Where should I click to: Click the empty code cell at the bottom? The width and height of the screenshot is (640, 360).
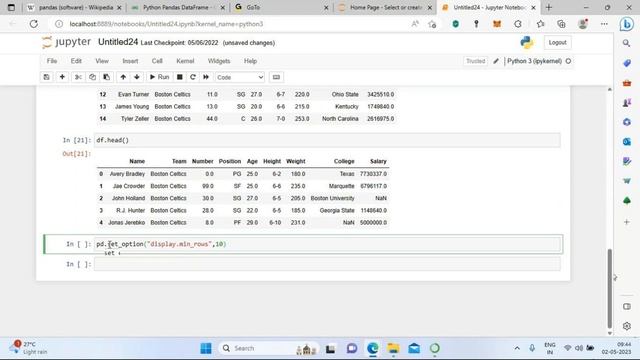pyautogui.click(x=328, y=264)
